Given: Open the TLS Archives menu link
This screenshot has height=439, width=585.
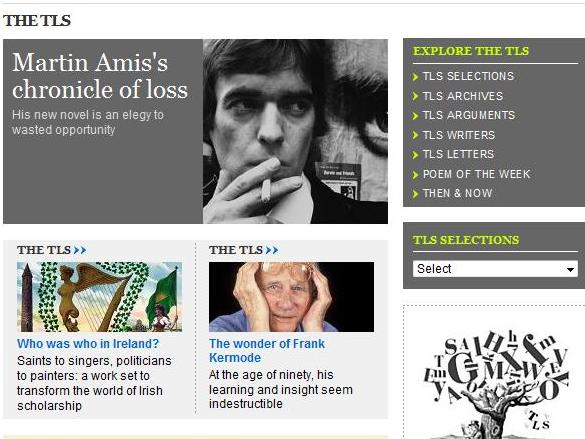Looking at the screenshot, I should 463,96.
